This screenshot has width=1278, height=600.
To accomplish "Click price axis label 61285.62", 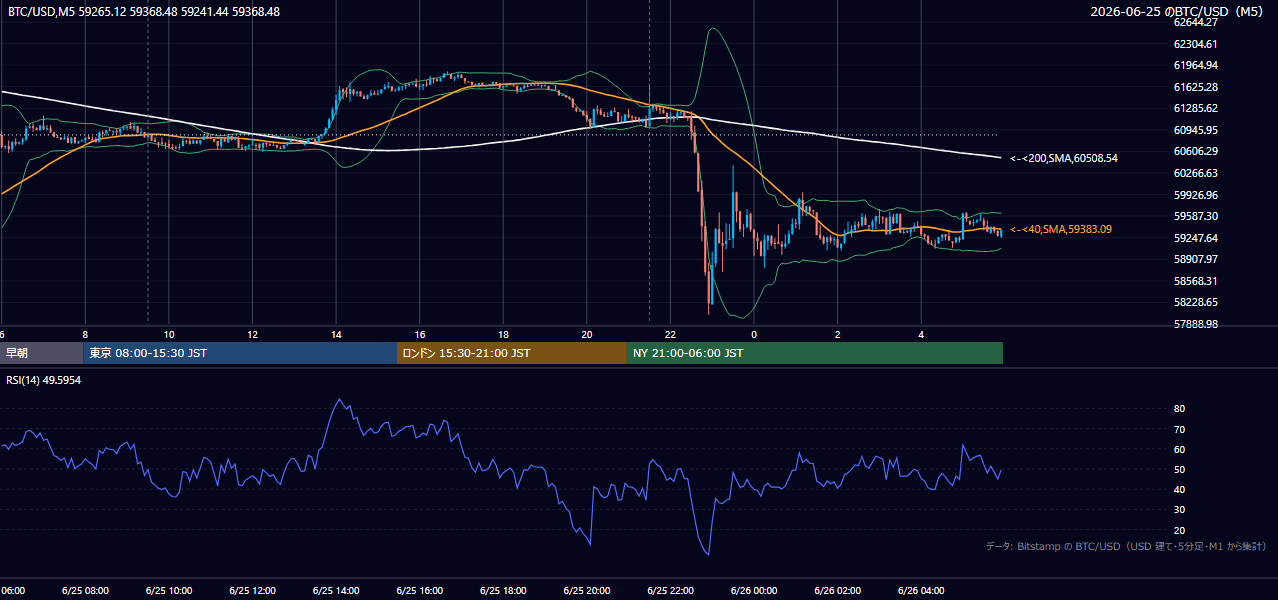I will click(x=1195, y=108).
